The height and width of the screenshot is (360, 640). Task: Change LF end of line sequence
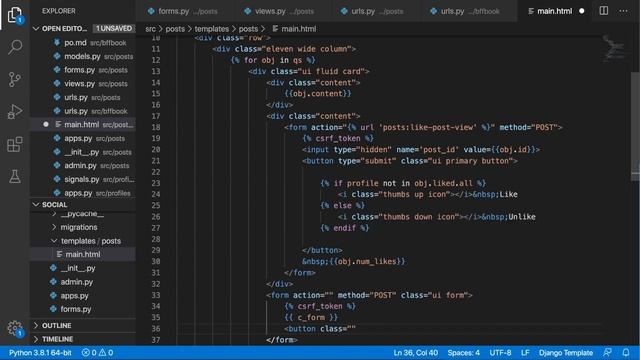click(525, 353)
